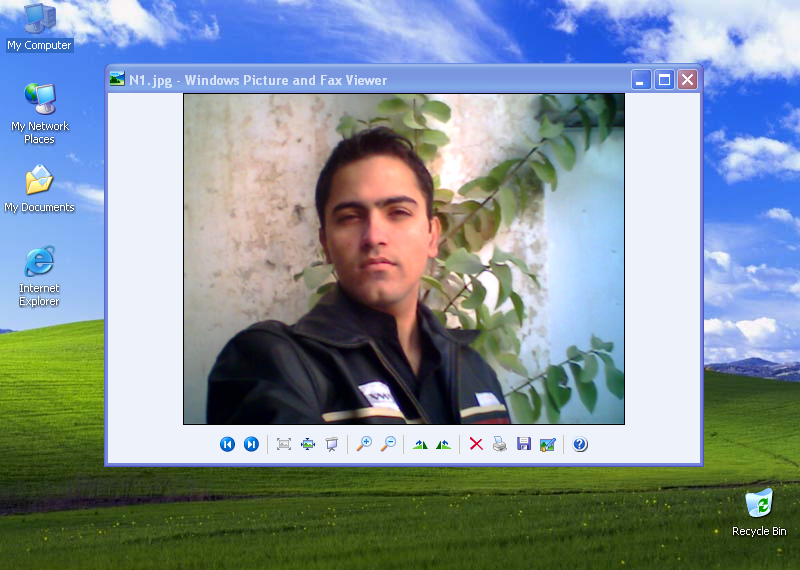Click the viewer title bar picture icon
Image resolution: width=800 pixels, height=570 pixels.
pyautogui.click(x=117, y=79)
